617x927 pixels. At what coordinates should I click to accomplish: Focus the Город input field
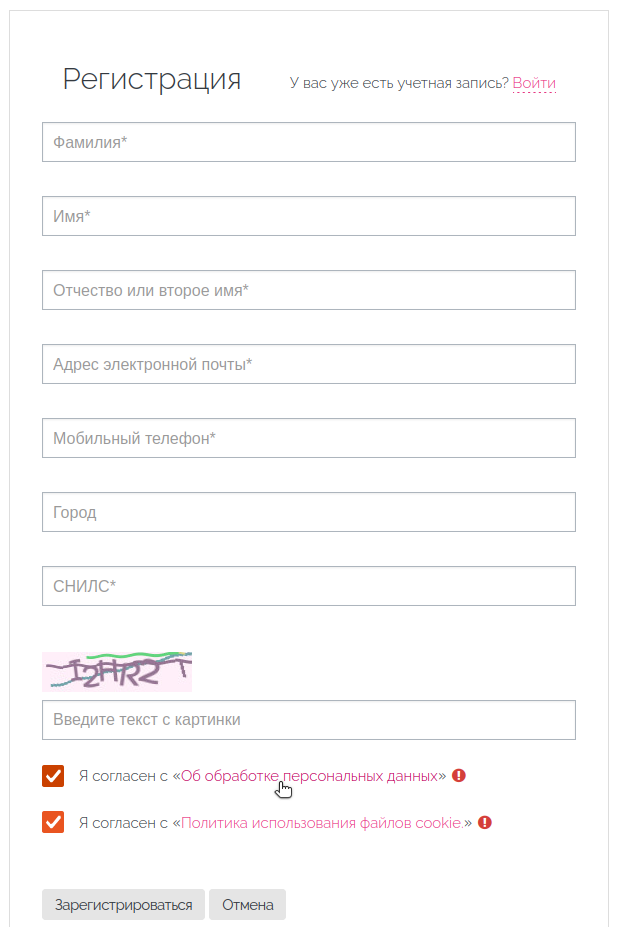pos(308,512)
